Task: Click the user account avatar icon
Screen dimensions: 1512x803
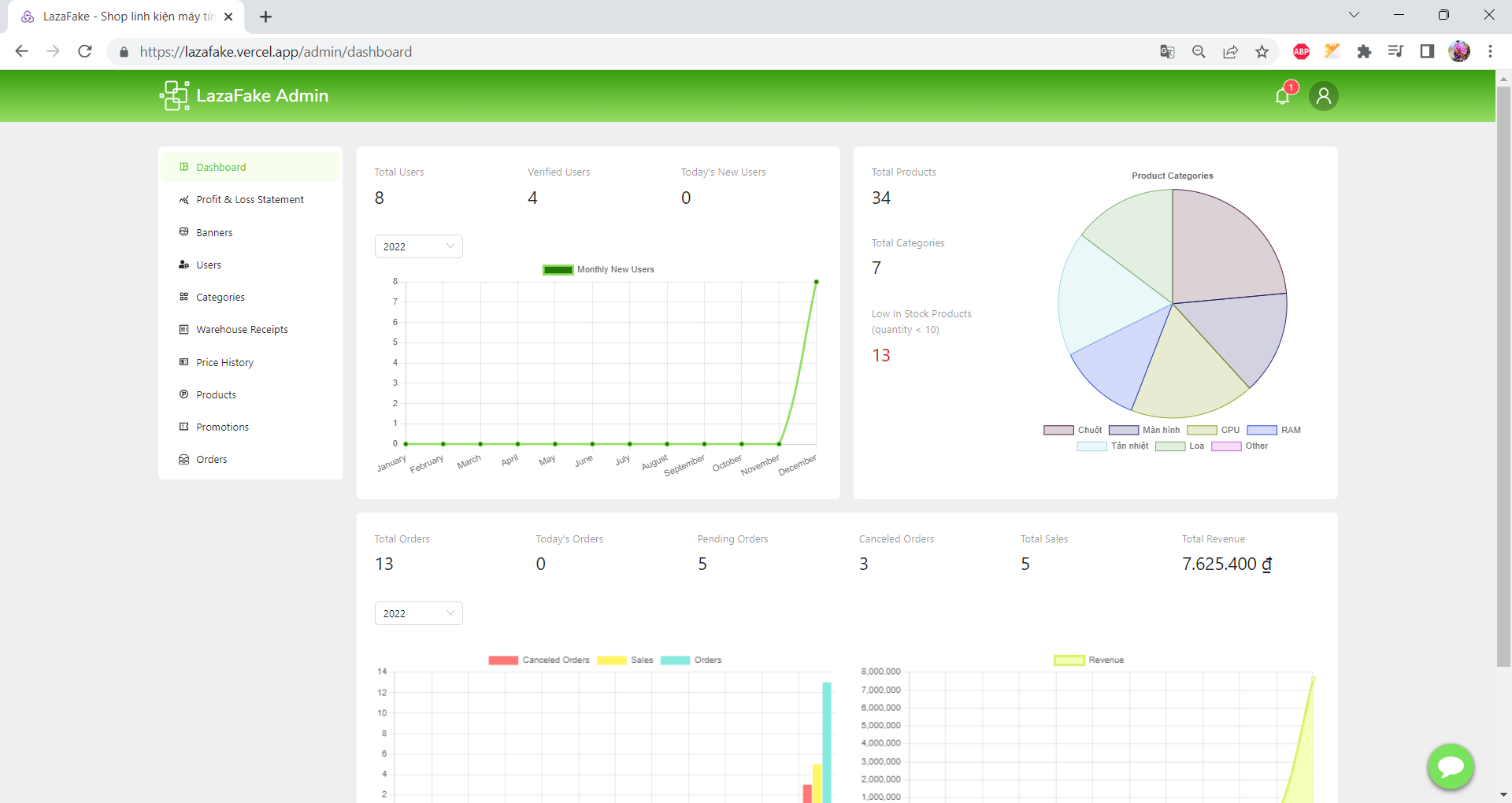Action: coord(1324,96)
